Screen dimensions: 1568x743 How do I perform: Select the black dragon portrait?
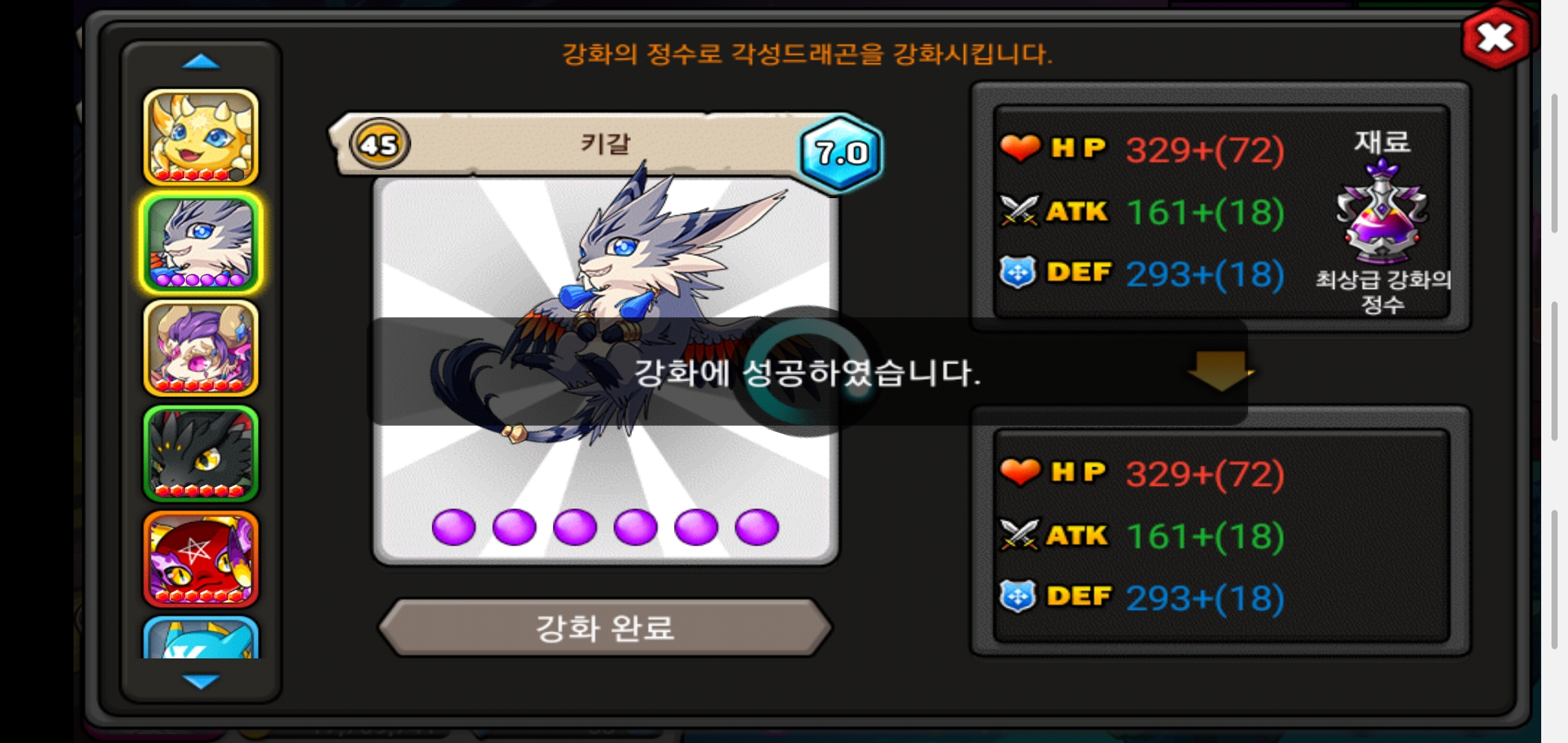[x=201, y=453]
